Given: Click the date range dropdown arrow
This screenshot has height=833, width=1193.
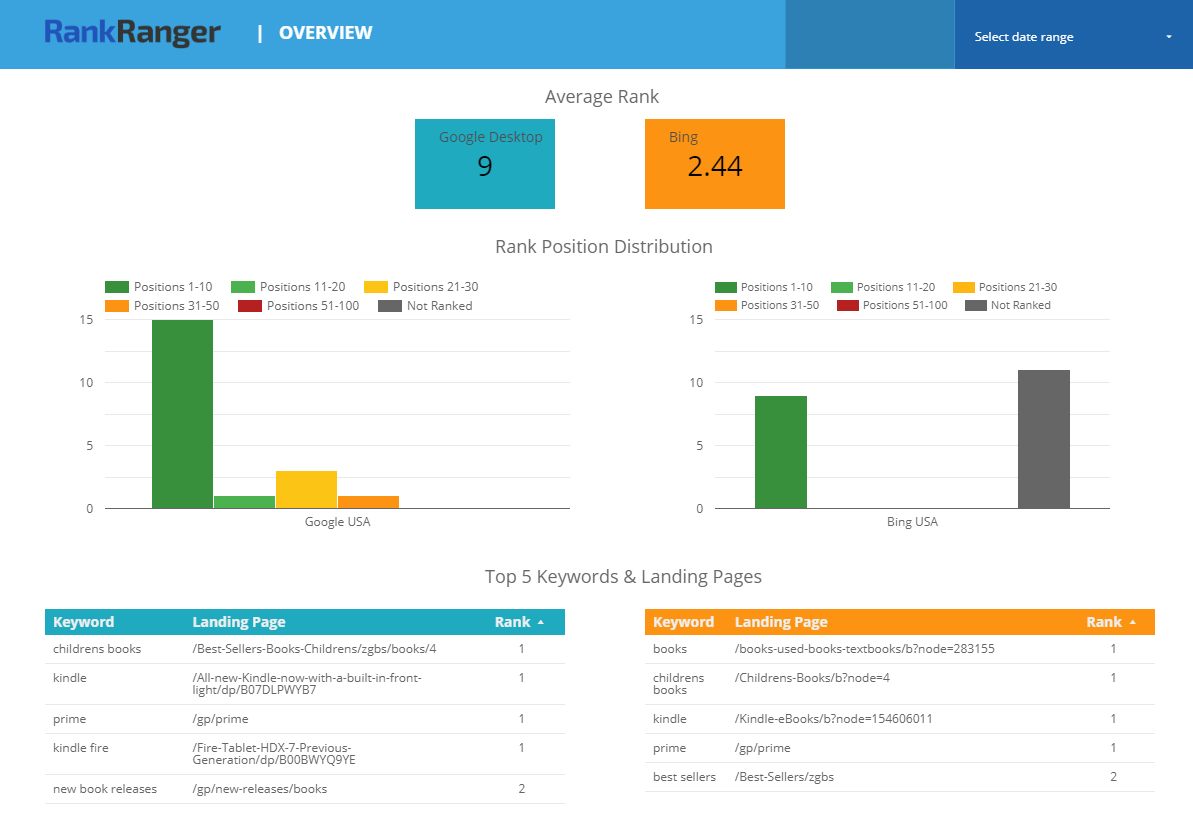Looking at the screenshot, I should [1168, 38].
